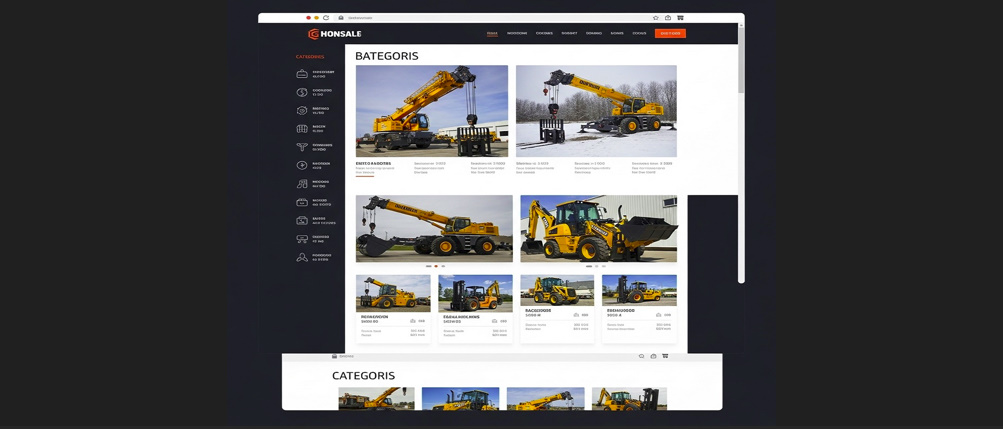Open the last navigation menu item before orange button
This screenshot has width=1003, height=429.
639,34
